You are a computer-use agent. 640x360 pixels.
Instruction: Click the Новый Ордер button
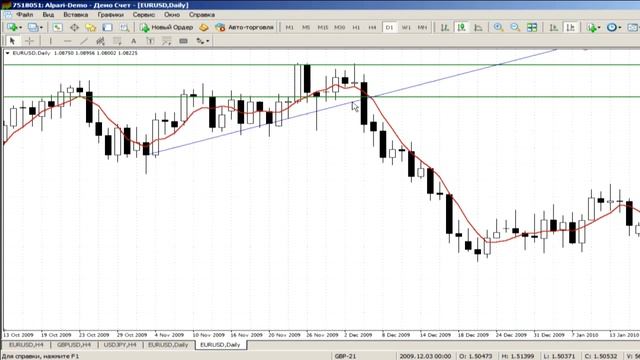tap(167, 27)
